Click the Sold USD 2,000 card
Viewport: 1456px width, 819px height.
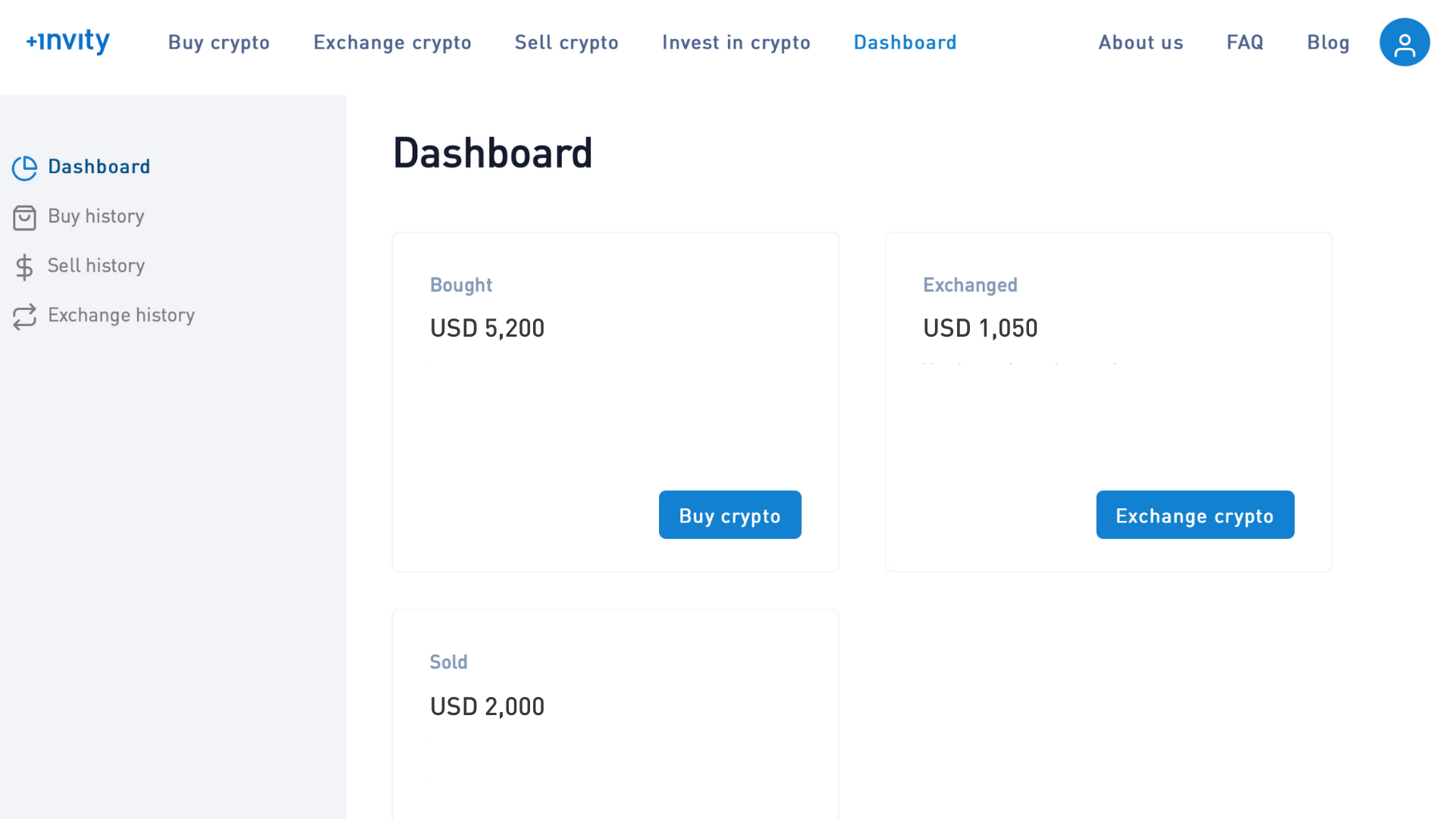615,713
